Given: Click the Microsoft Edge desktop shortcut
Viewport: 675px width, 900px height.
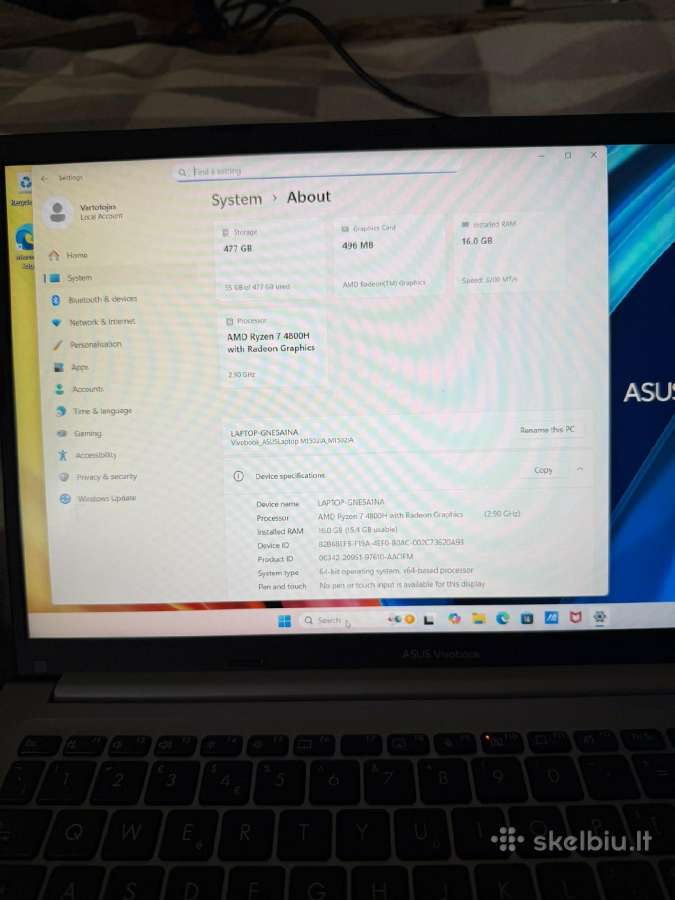Looking at the screenshot, I should 25,246.
